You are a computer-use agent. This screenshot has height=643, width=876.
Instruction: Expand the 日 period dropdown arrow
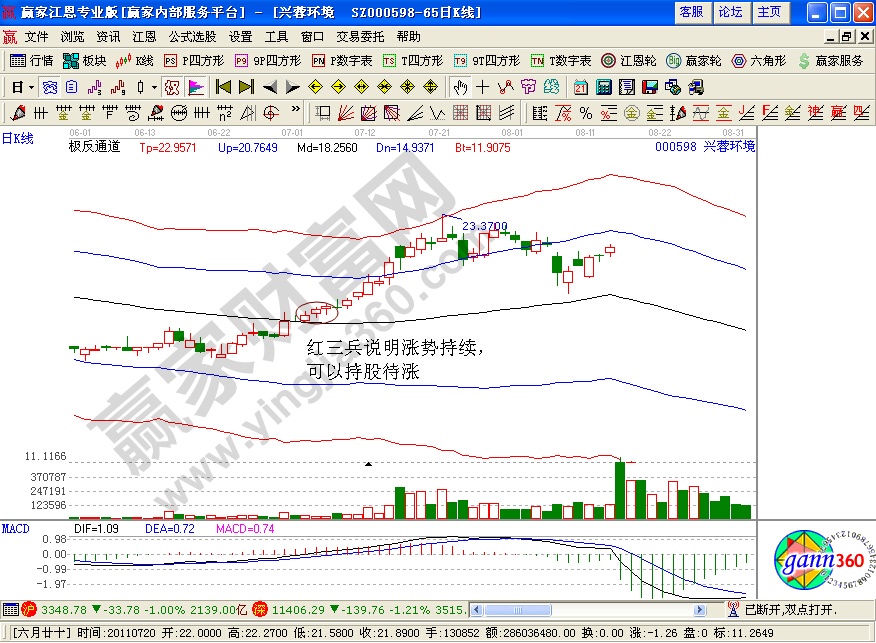31,87
